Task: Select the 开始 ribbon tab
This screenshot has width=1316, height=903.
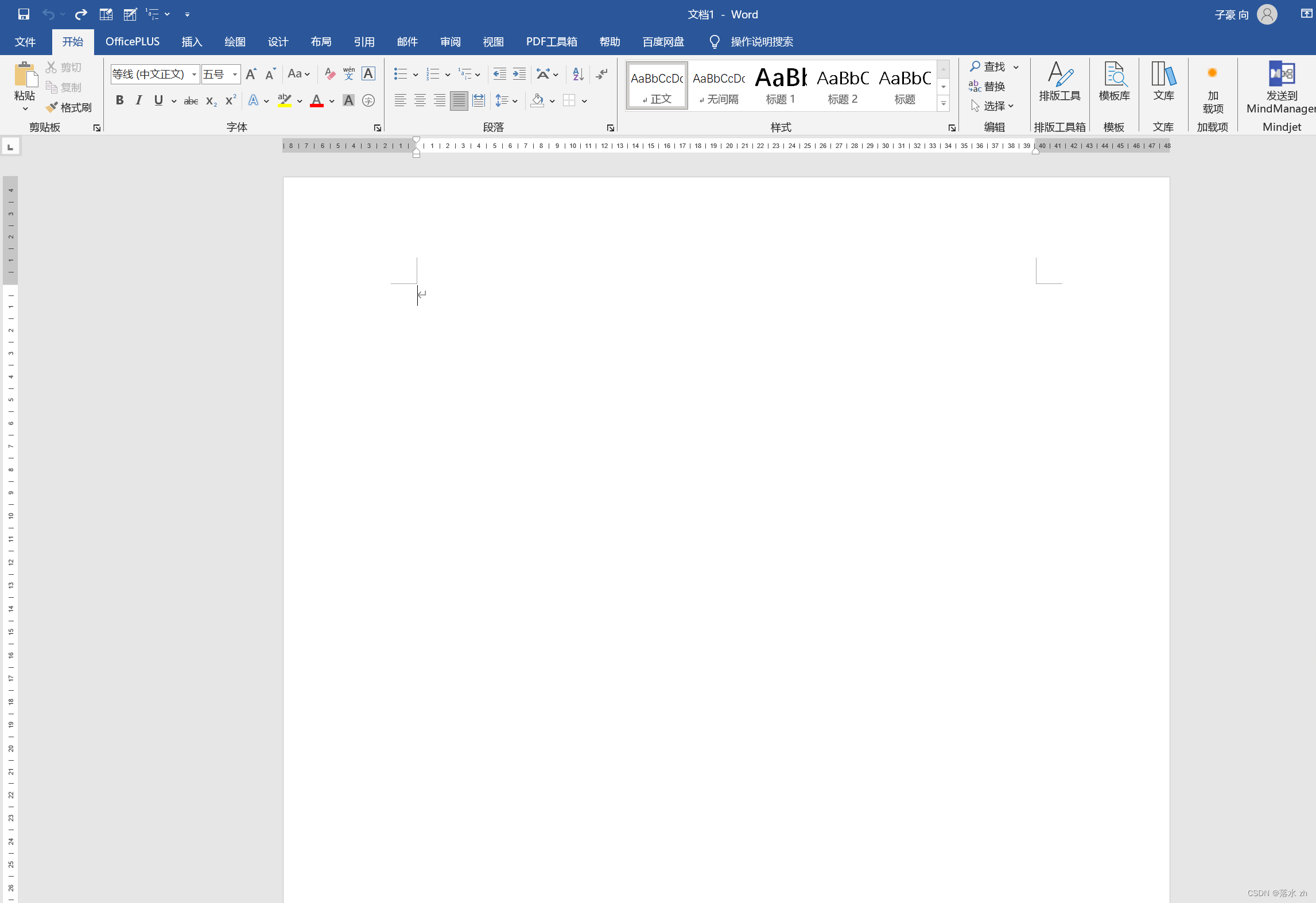Action: pyautogui.click(x=72, y=41)
